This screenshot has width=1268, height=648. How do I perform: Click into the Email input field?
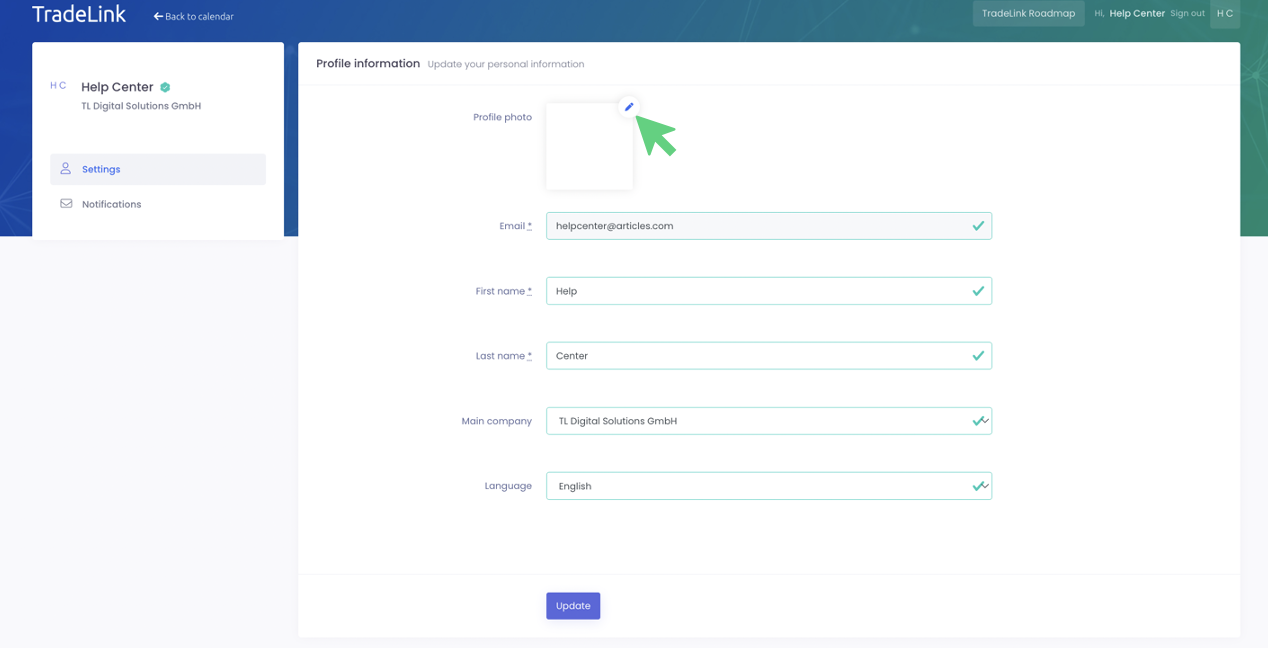click(760, 226)
